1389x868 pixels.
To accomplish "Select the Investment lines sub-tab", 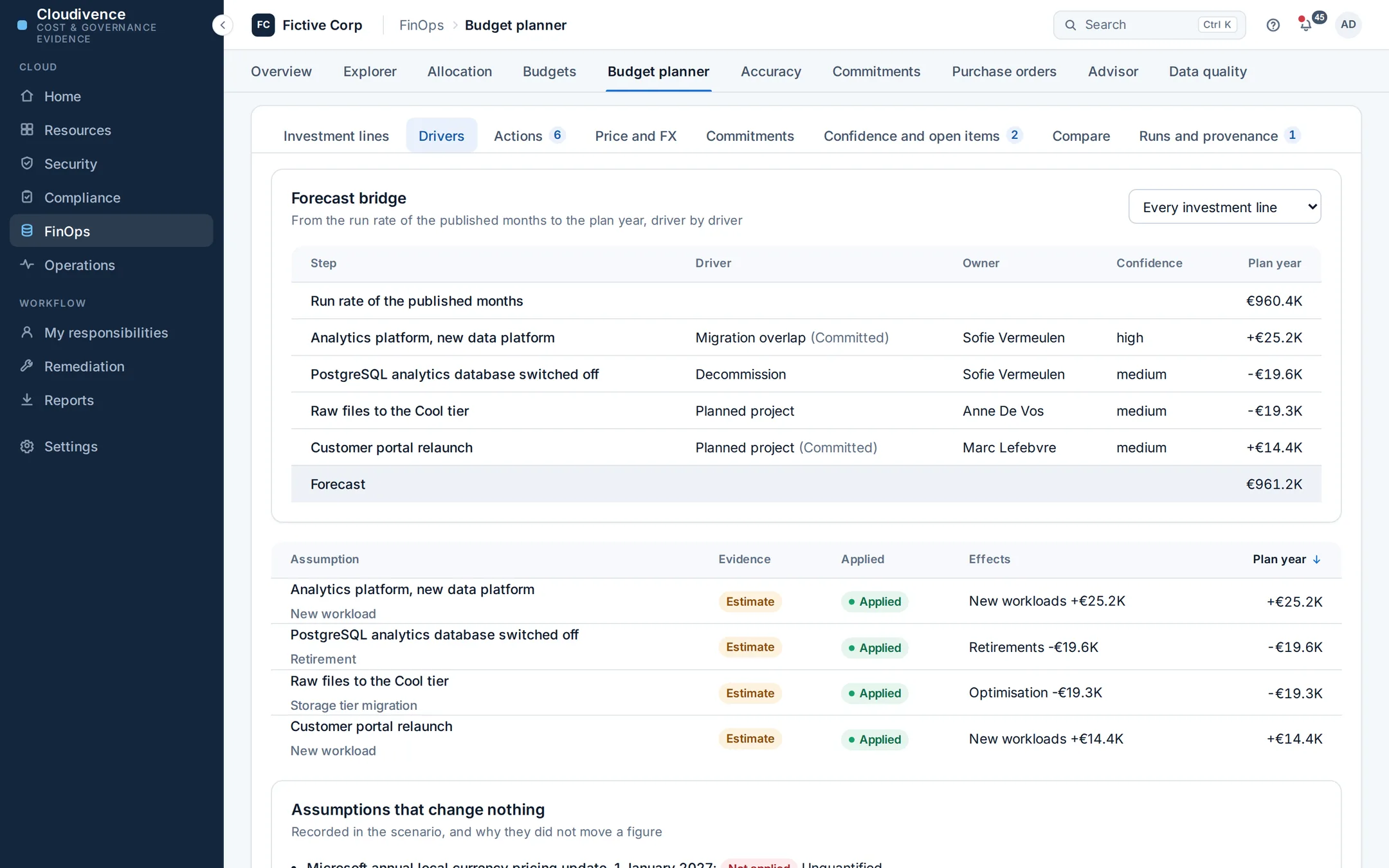I will [x=336, y=136].
